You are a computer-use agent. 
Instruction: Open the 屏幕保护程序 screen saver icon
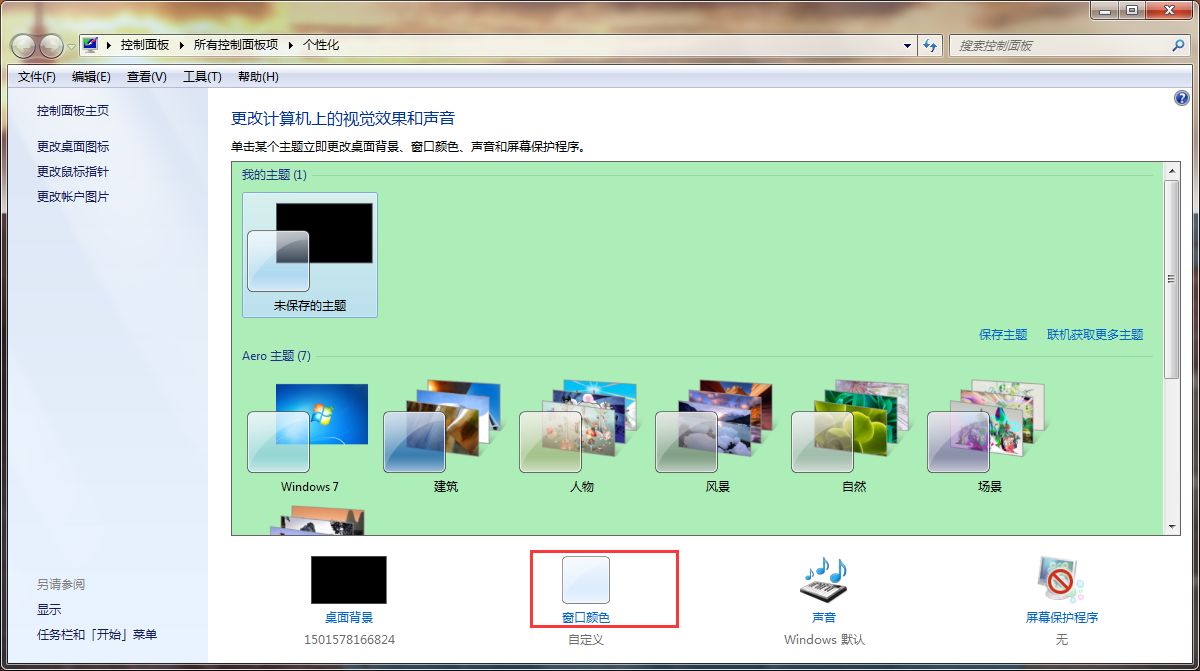point(1062,581)
